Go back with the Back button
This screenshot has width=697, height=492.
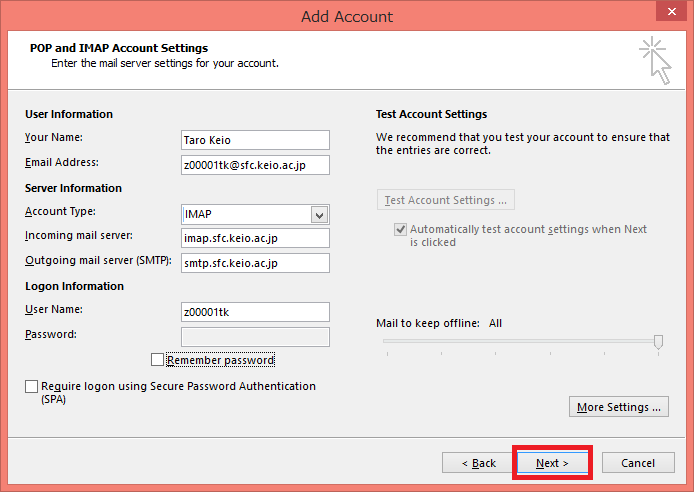(x=478, y=463)
